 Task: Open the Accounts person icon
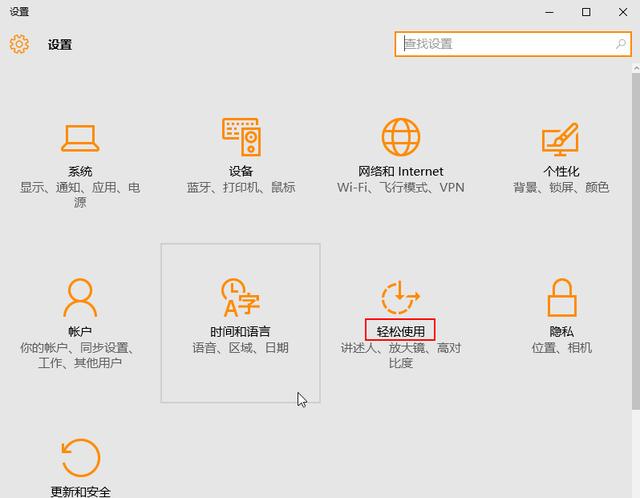[80, 298]
